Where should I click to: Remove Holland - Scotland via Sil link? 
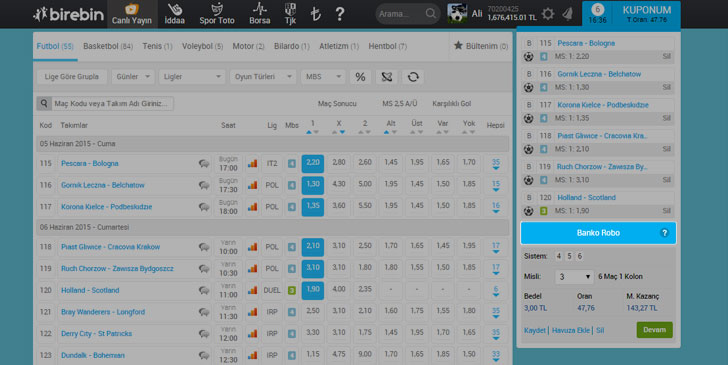coord(666,211)
